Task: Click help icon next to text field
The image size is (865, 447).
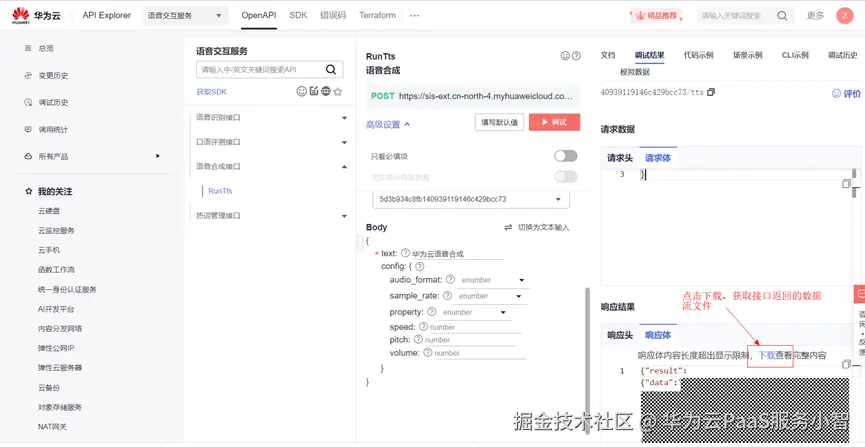Action: (x=405, y=253)
